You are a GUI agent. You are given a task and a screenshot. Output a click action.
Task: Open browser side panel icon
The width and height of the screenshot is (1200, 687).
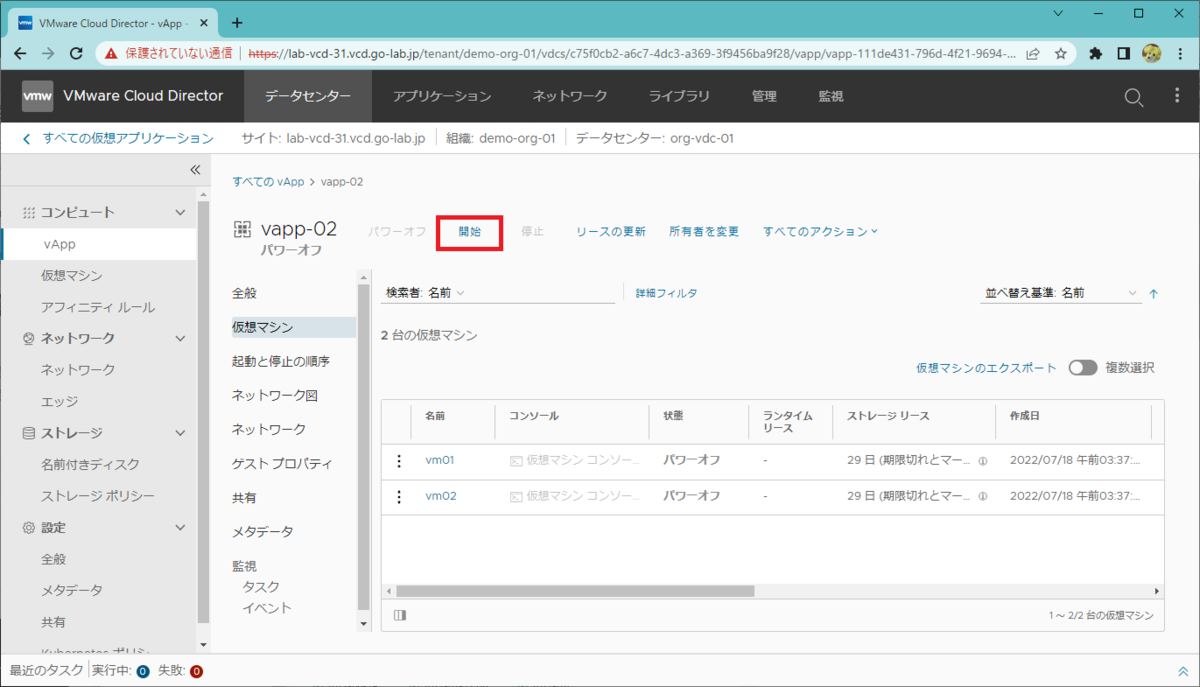pyautogui.click(x=1123, y=53)
